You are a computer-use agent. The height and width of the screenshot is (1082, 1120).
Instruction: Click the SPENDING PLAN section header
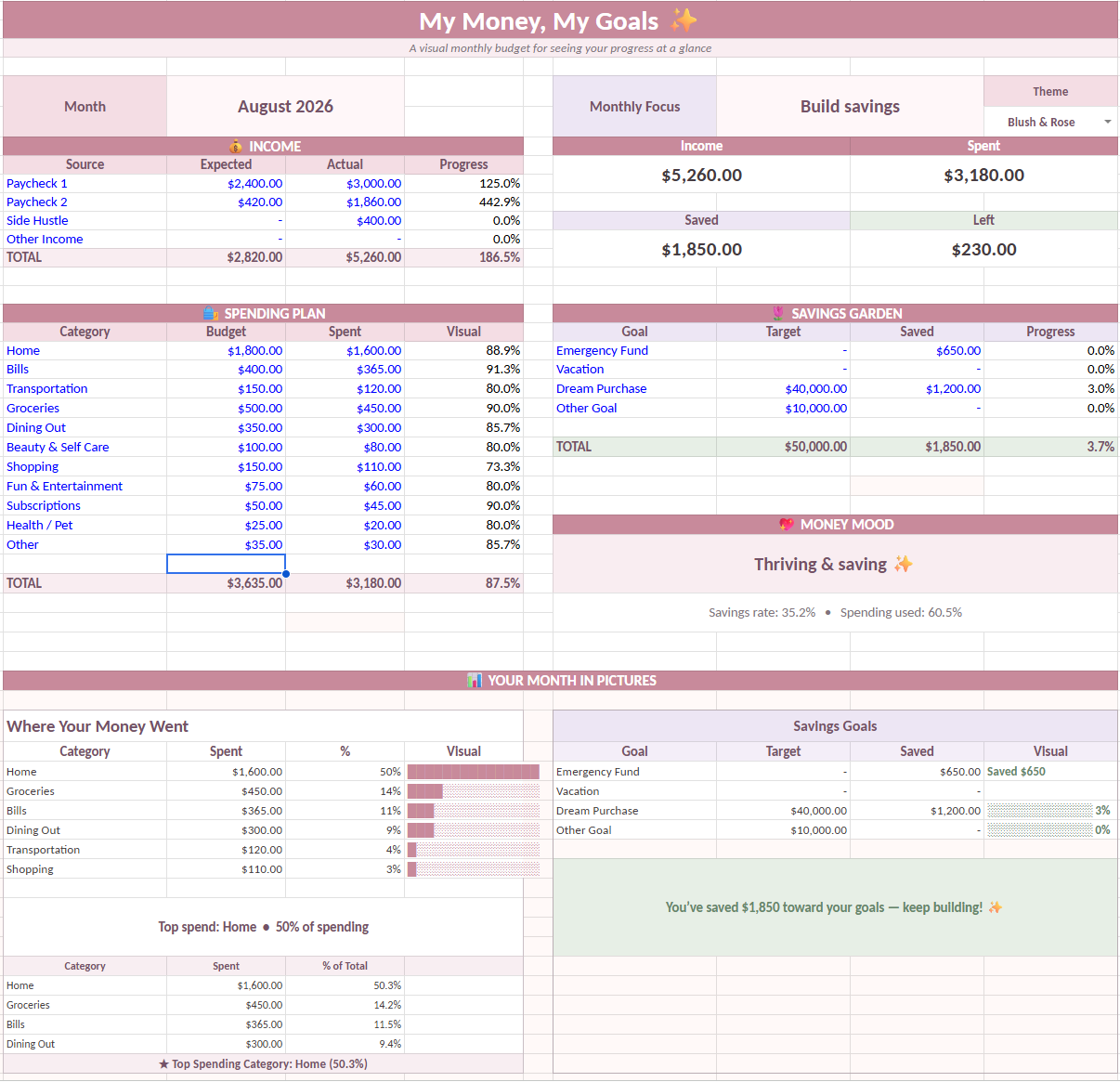click(263, 313)
